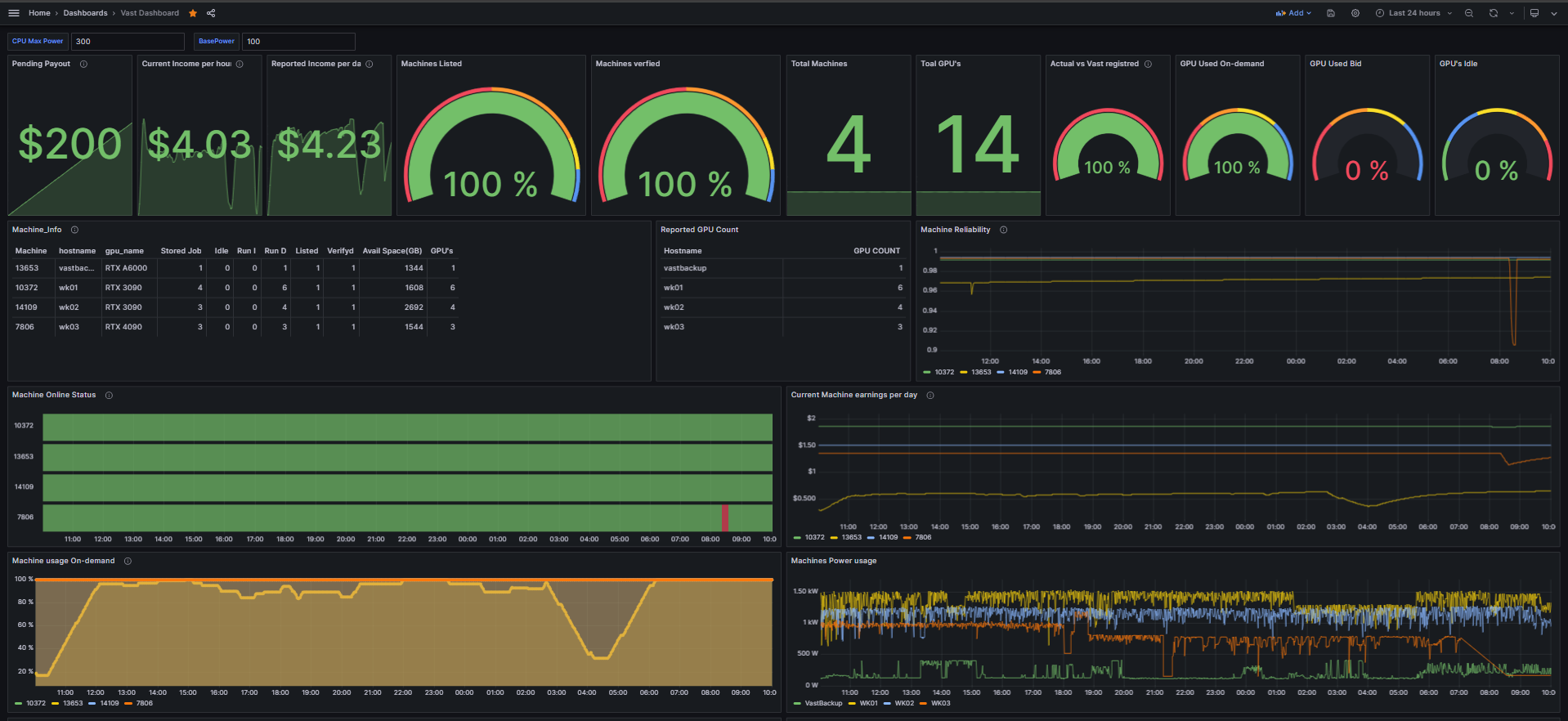Toggle series 7806 in usage On-demand legend
Viewport: 1568px width, 721px height.
[x=145, y=703]
